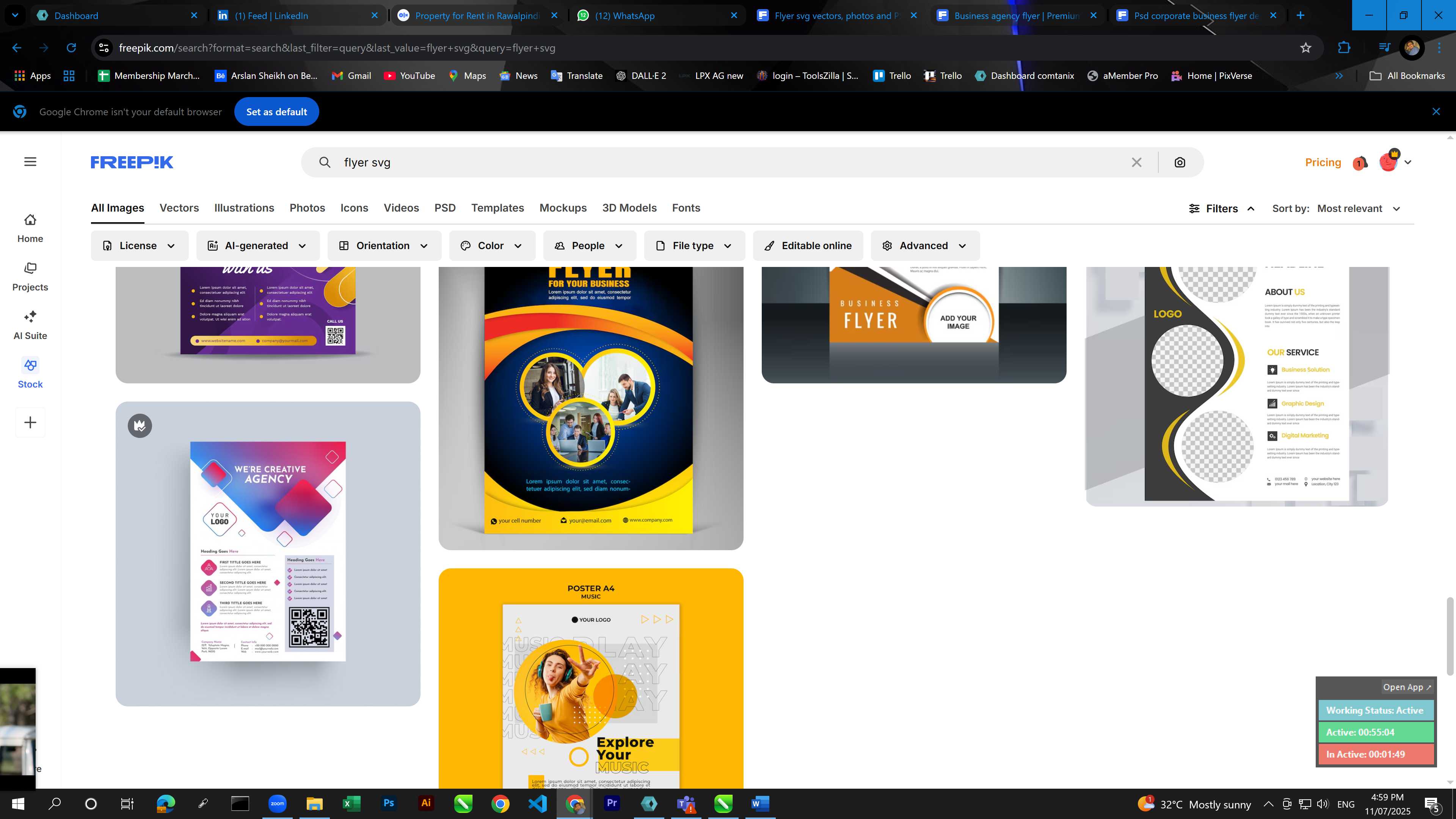Image resolution: width=1456 pixels, height=819 pixels.
Task: Open the About Us yellow black flyer thumbnail
Action: [x=1237, y=386]
